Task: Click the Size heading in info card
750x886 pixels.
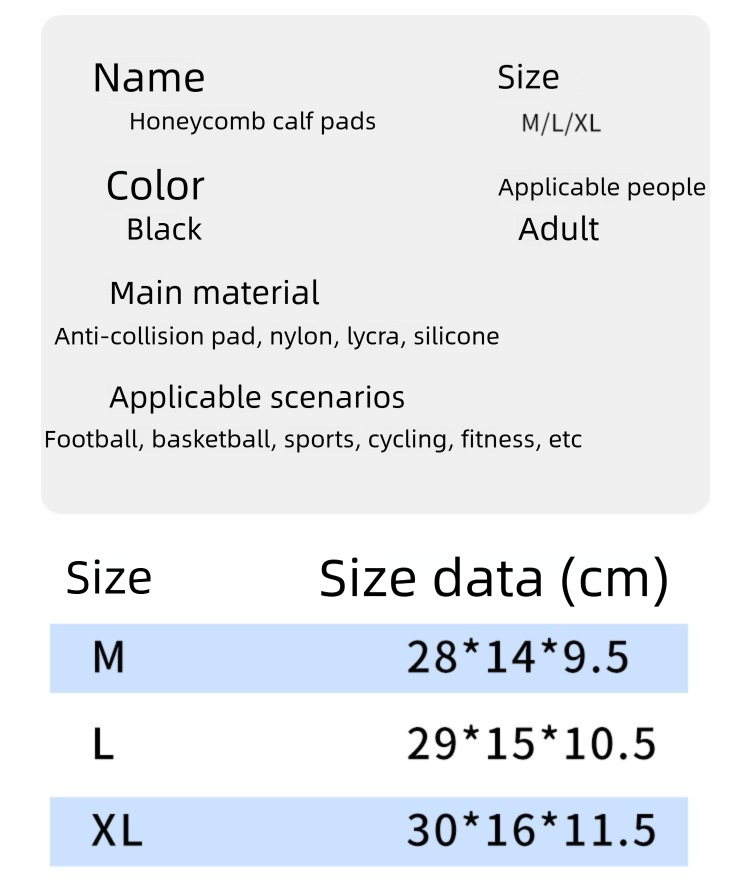Action: (528, 78)
